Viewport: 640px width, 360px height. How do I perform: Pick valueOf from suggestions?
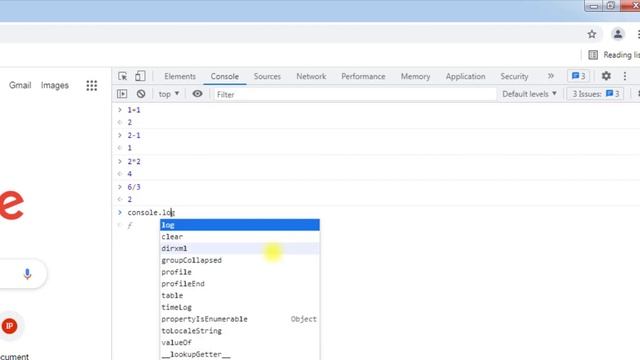[240, 342]
